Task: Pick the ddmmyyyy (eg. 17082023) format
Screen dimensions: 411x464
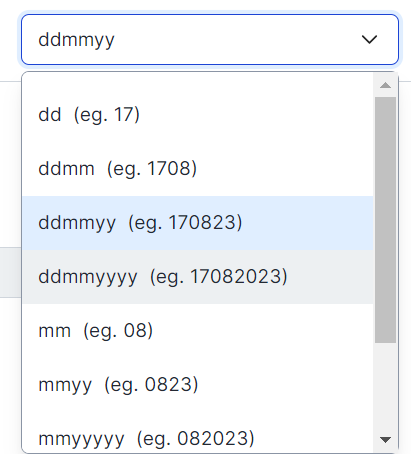Action: 198,277
